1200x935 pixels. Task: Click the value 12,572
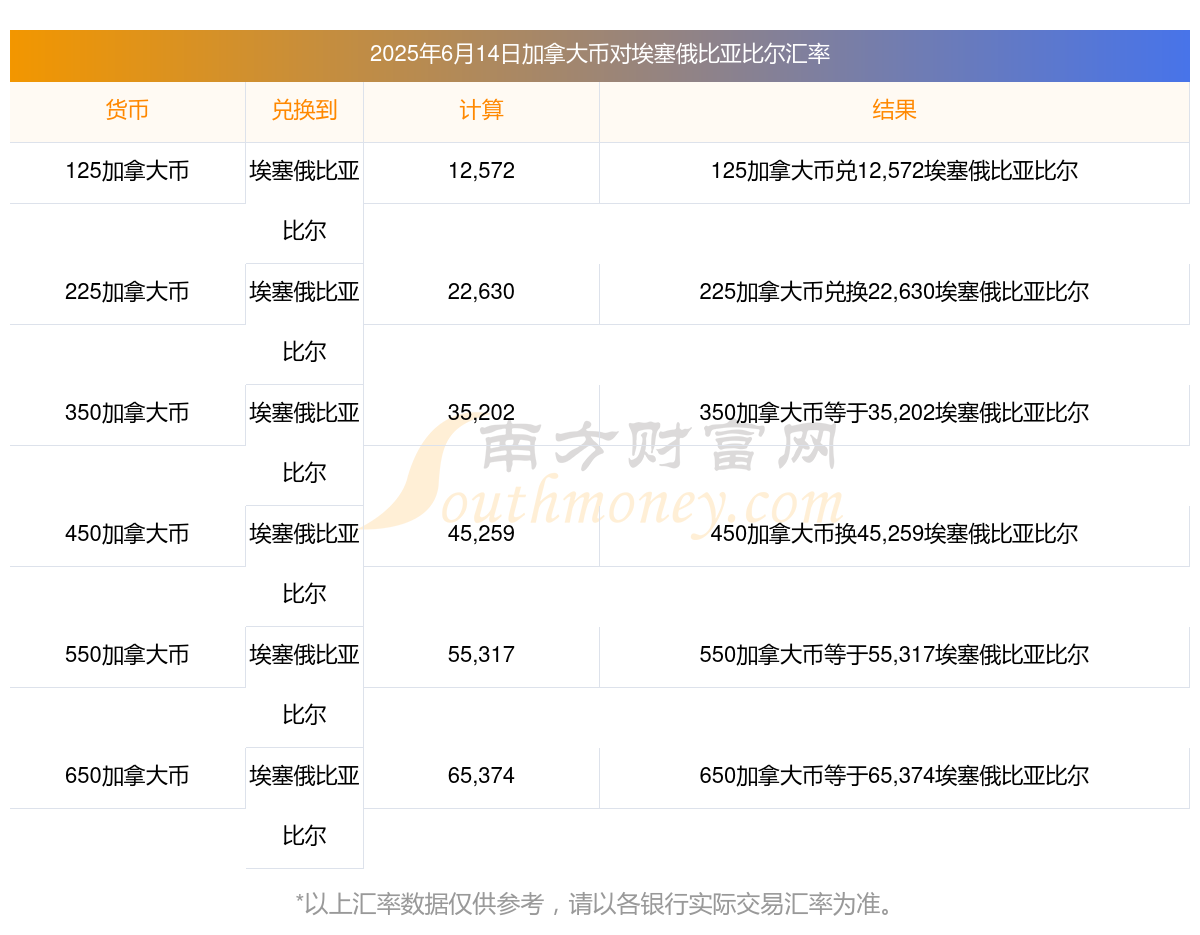point(481,171)
